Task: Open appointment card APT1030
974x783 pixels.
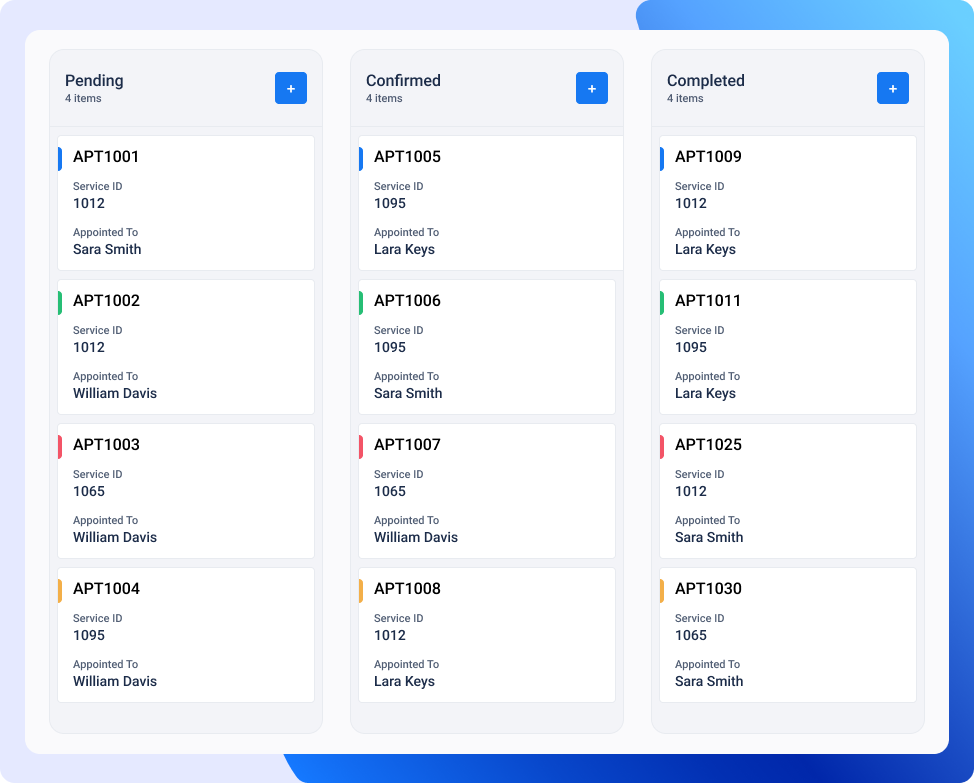Action: 788,635
